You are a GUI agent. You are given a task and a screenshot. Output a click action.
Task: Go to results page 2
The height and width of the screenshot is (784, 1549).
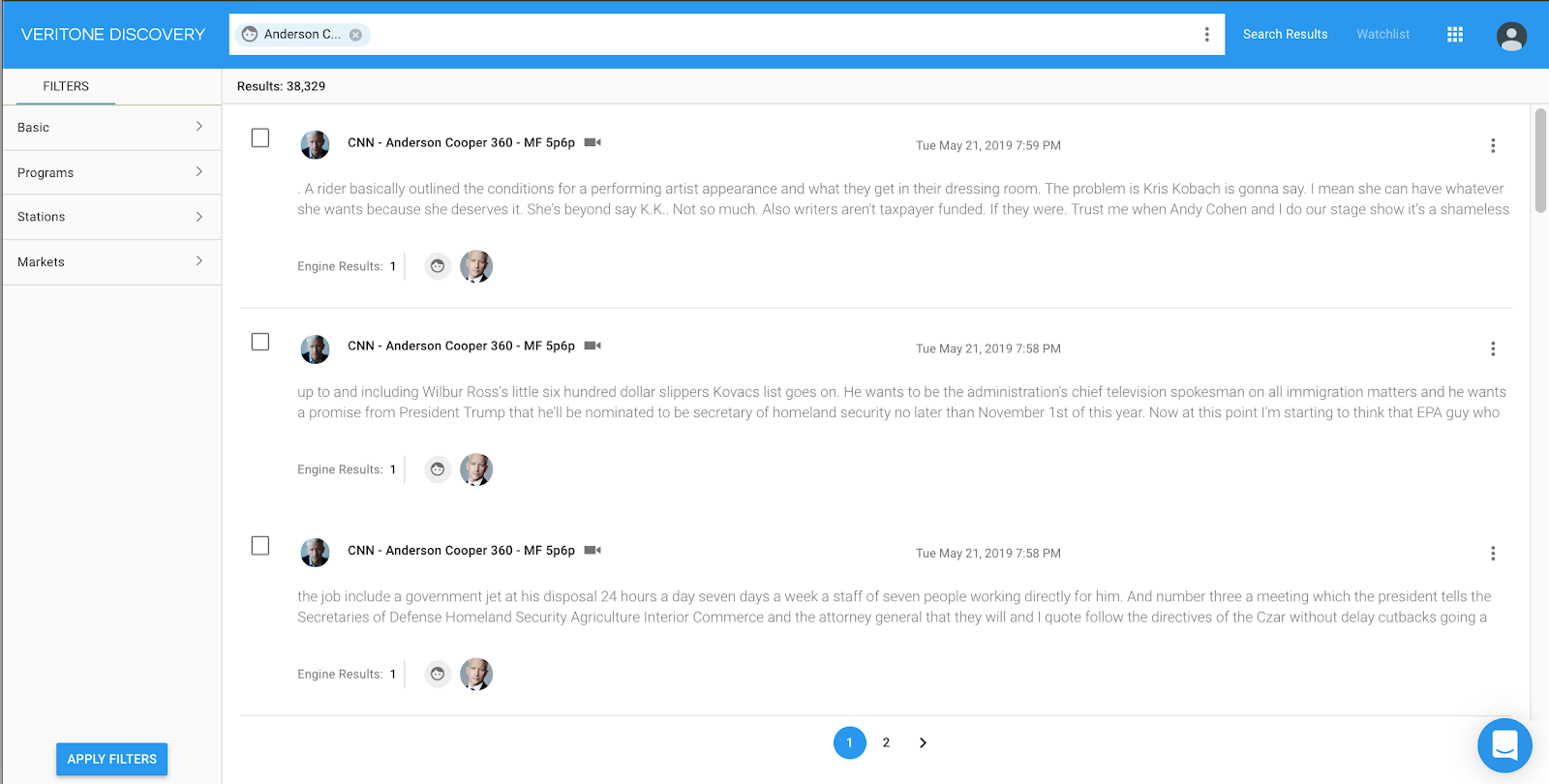coord(886,742)
